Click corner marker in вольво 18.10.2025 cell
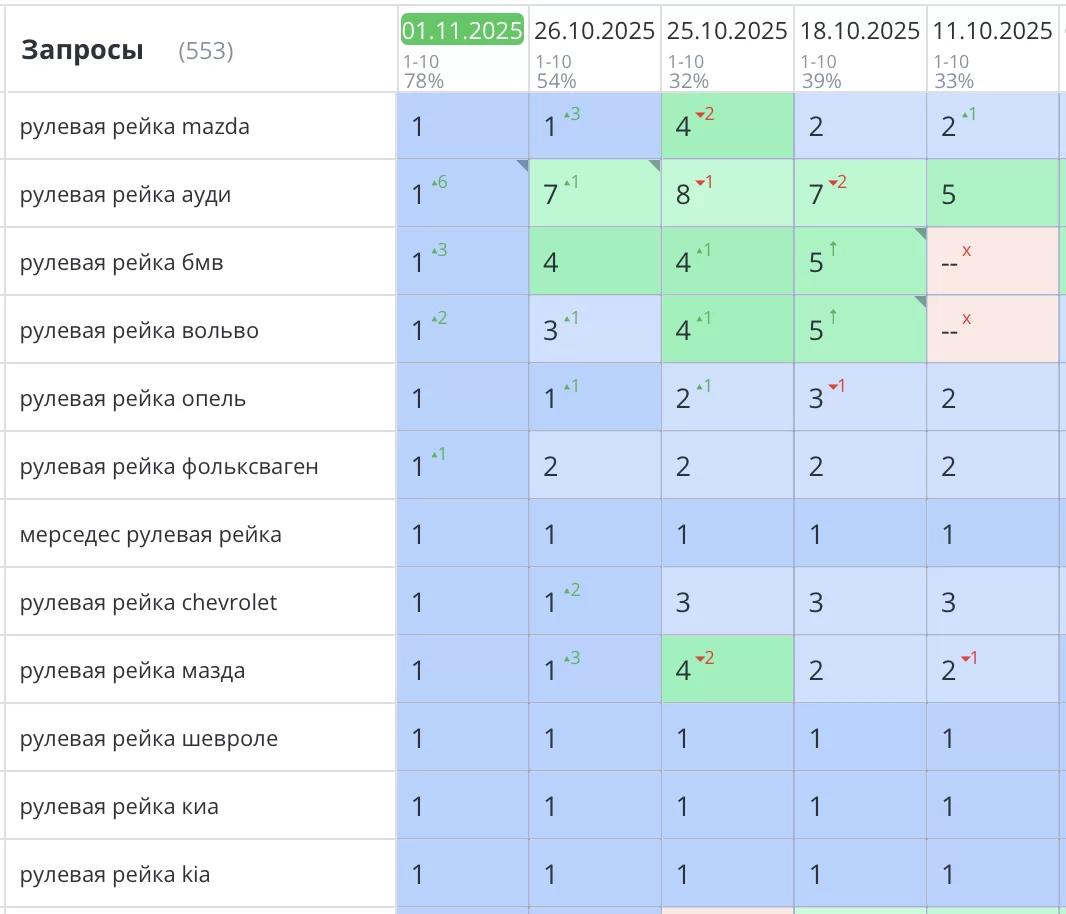Image resolution: width=1066 pixels, height=914 pixels. pyautogui.click(x=920, y=302)
